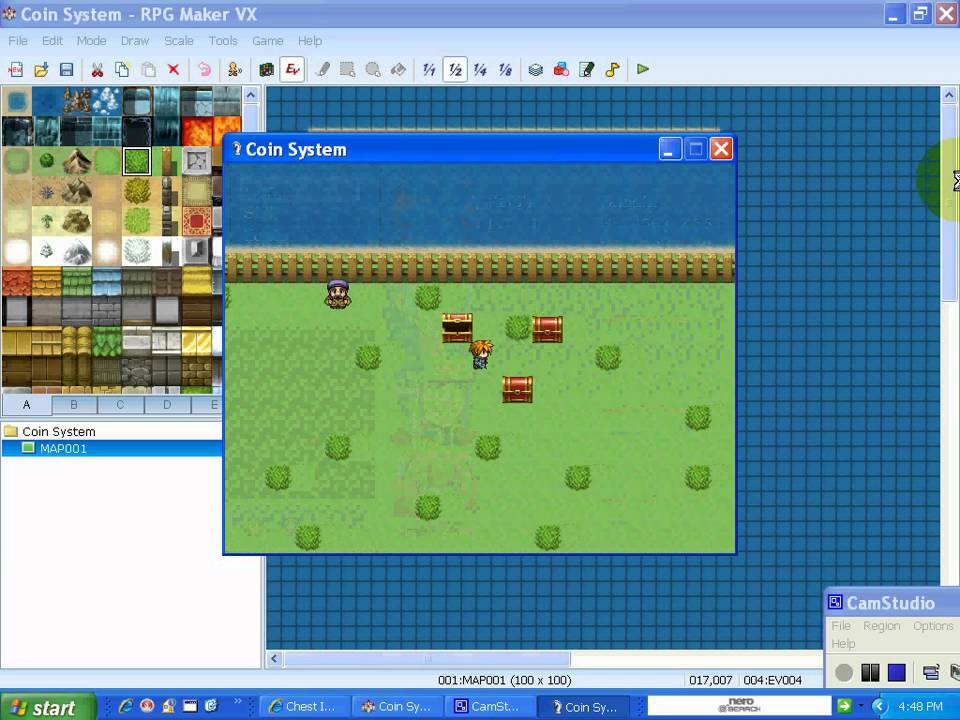Click the opened treasure chest in game

point(457,327)
